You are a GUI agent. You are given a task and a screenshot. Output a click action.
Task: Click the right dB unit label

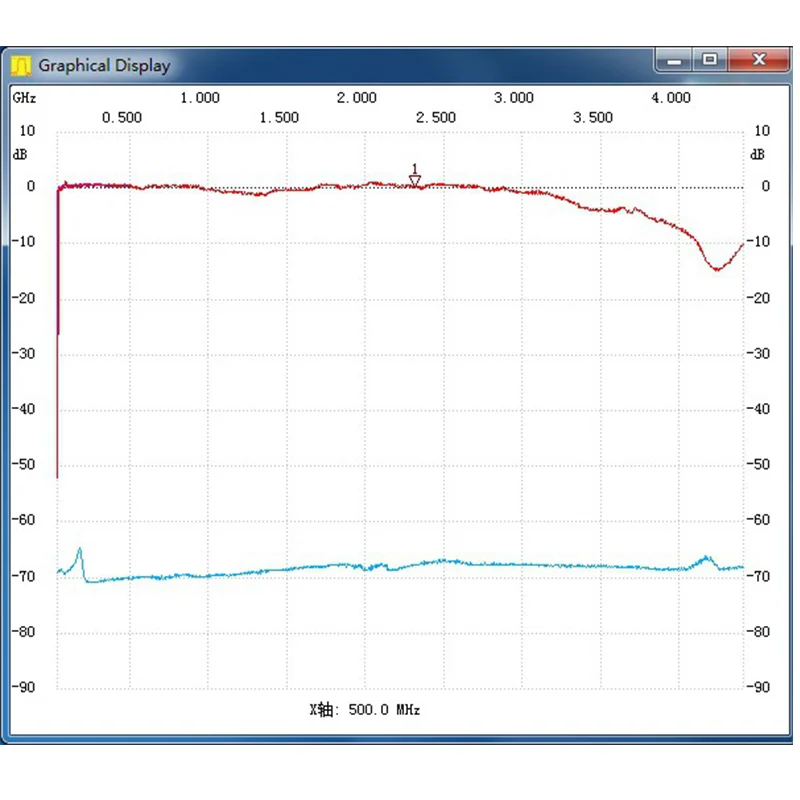pyautogui.click(x=758, y=154)
